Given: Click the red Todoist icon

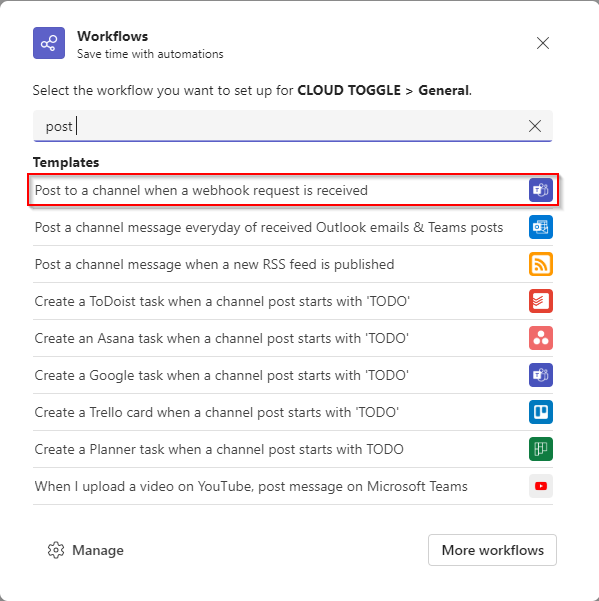Looking at the screenshot, I should 541,301.
